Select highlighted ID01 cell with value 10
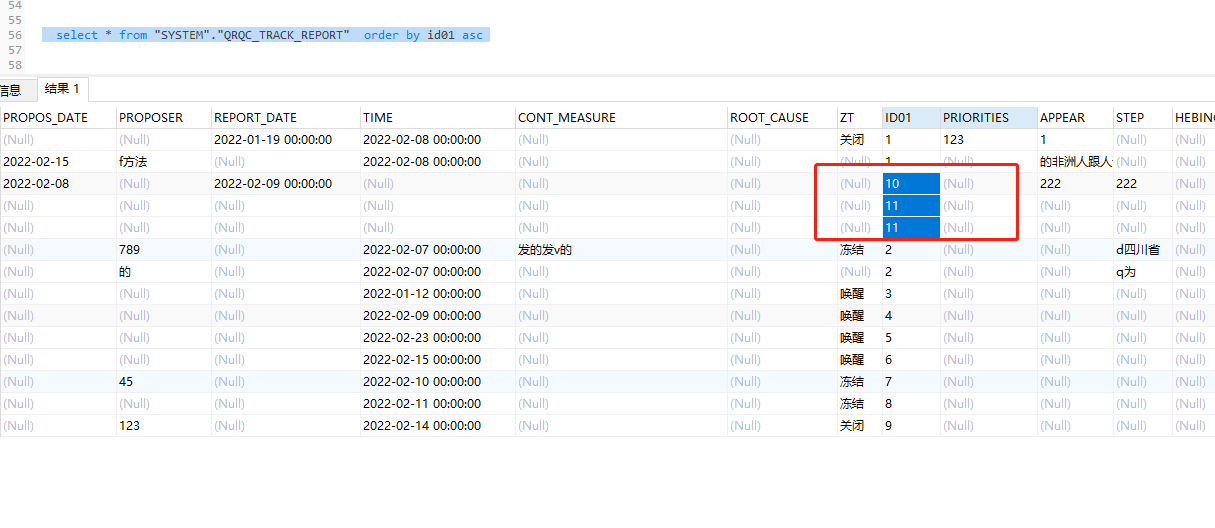 [x=911, y=183]
